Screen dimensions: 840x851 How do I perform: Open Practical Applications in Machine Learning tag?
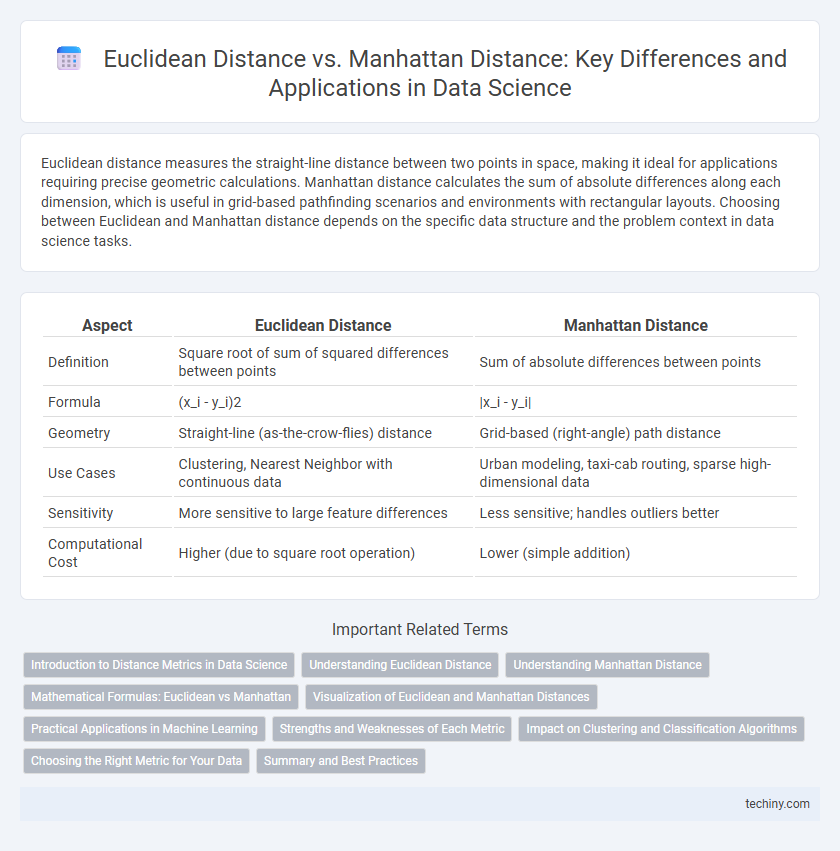pos(144,729)
